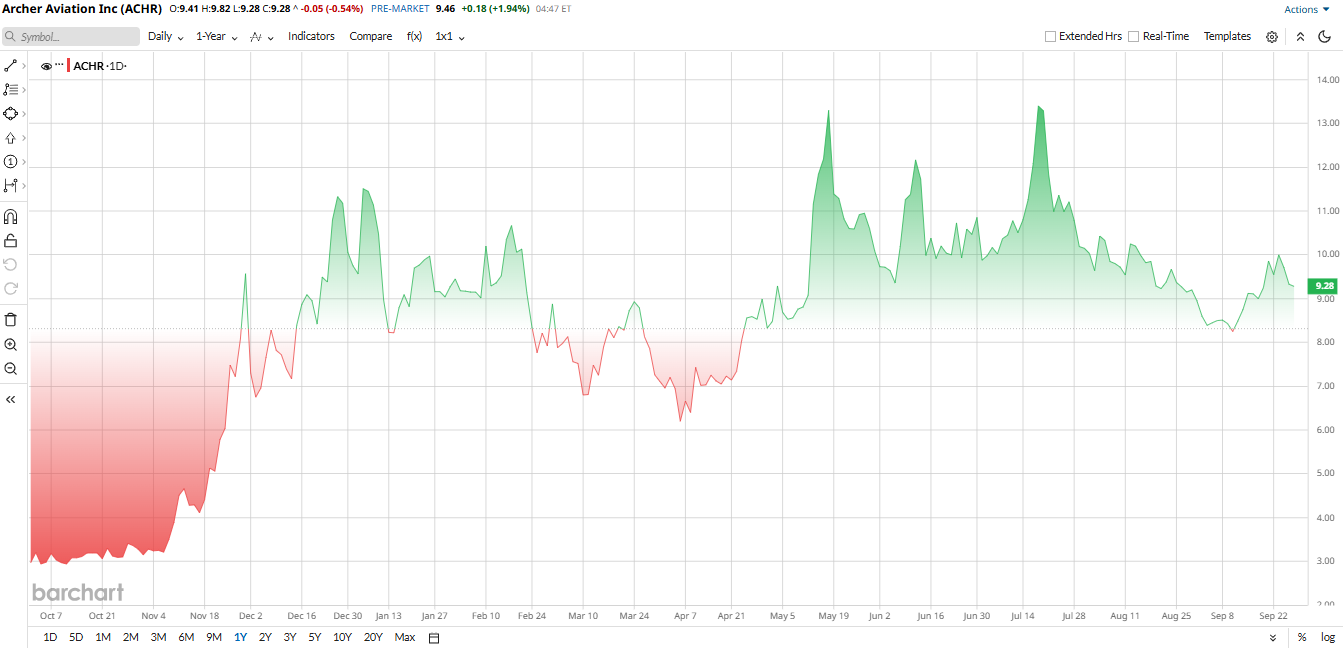
Task: Set range to 5D
Action: 76,637
